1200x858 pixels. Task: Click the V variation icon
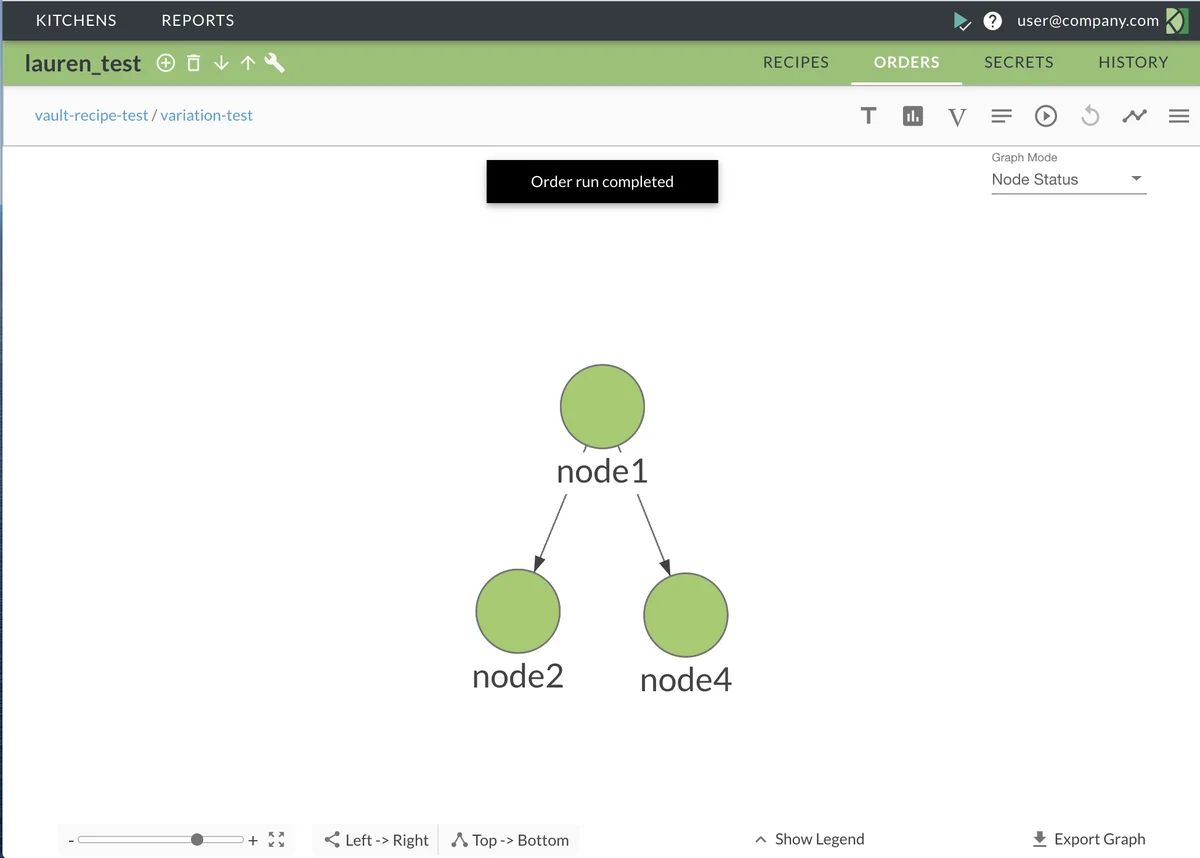[957, 117]
